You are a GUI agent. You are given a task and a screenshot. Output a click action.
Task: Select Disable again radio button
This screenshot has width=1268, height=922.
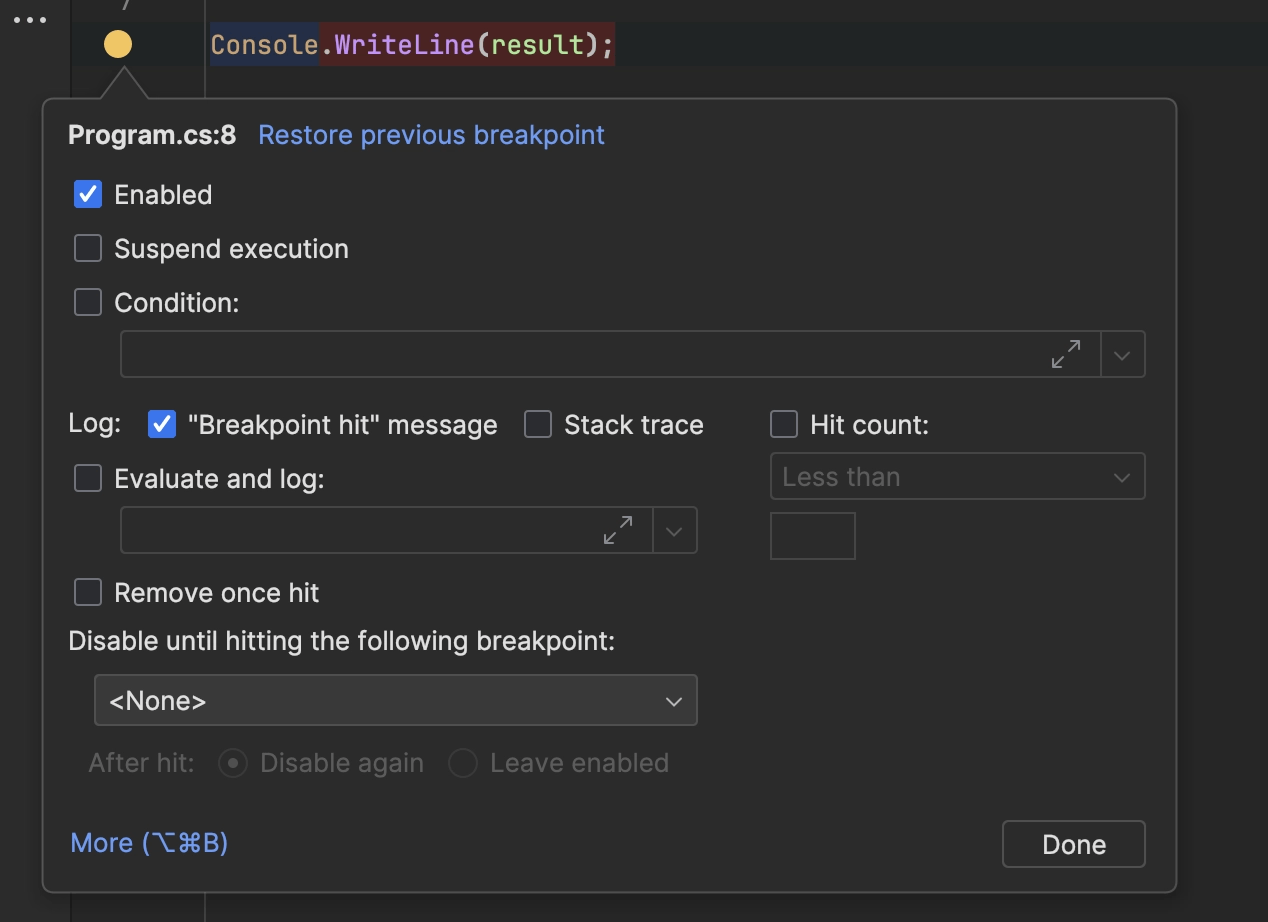[233, 763]
